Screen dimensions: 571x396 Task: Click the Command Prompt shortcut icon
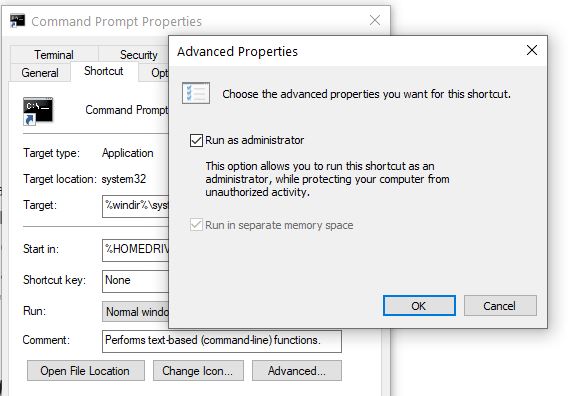(38, 111)
